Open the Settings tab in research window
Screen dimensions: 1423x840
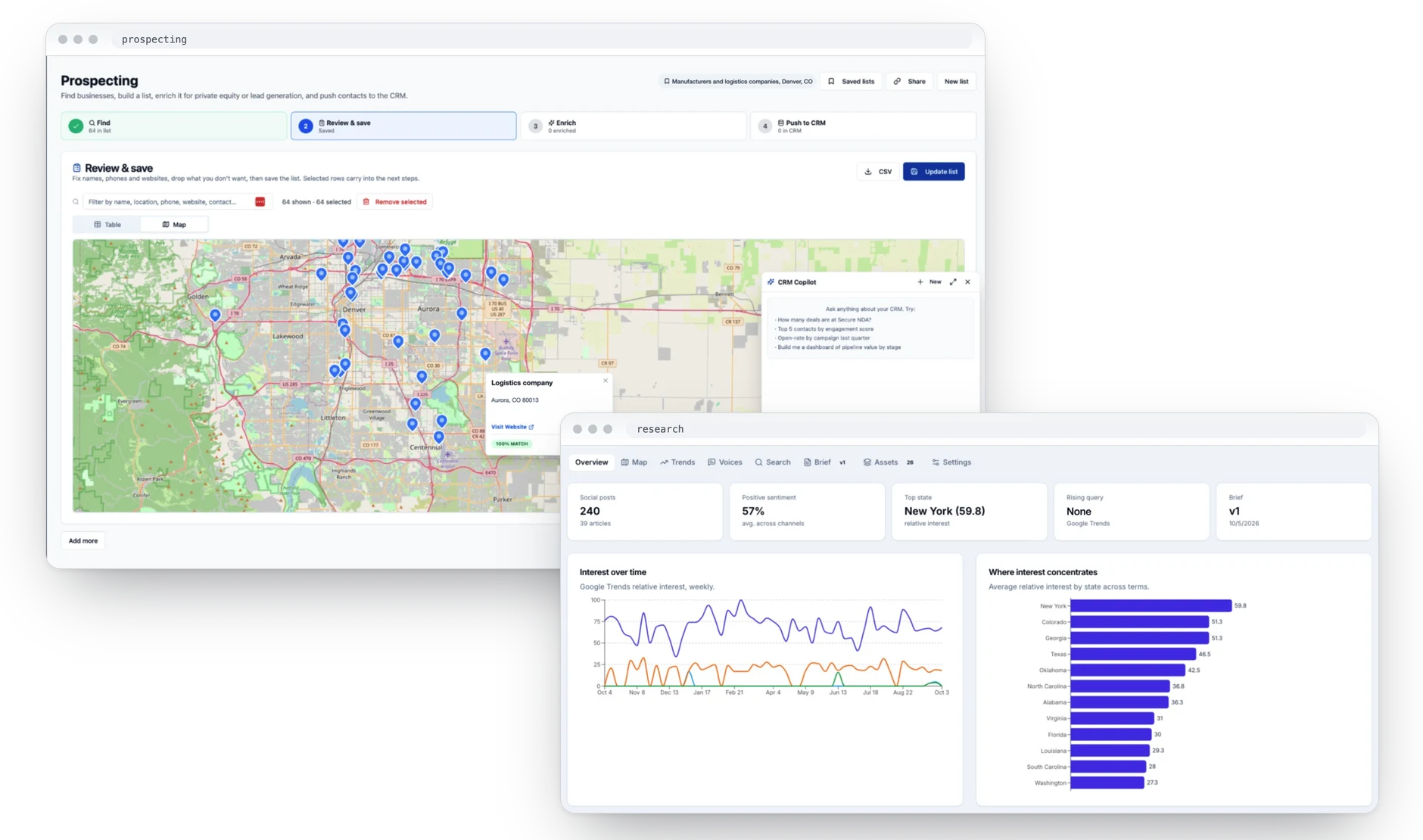[951, 462]
